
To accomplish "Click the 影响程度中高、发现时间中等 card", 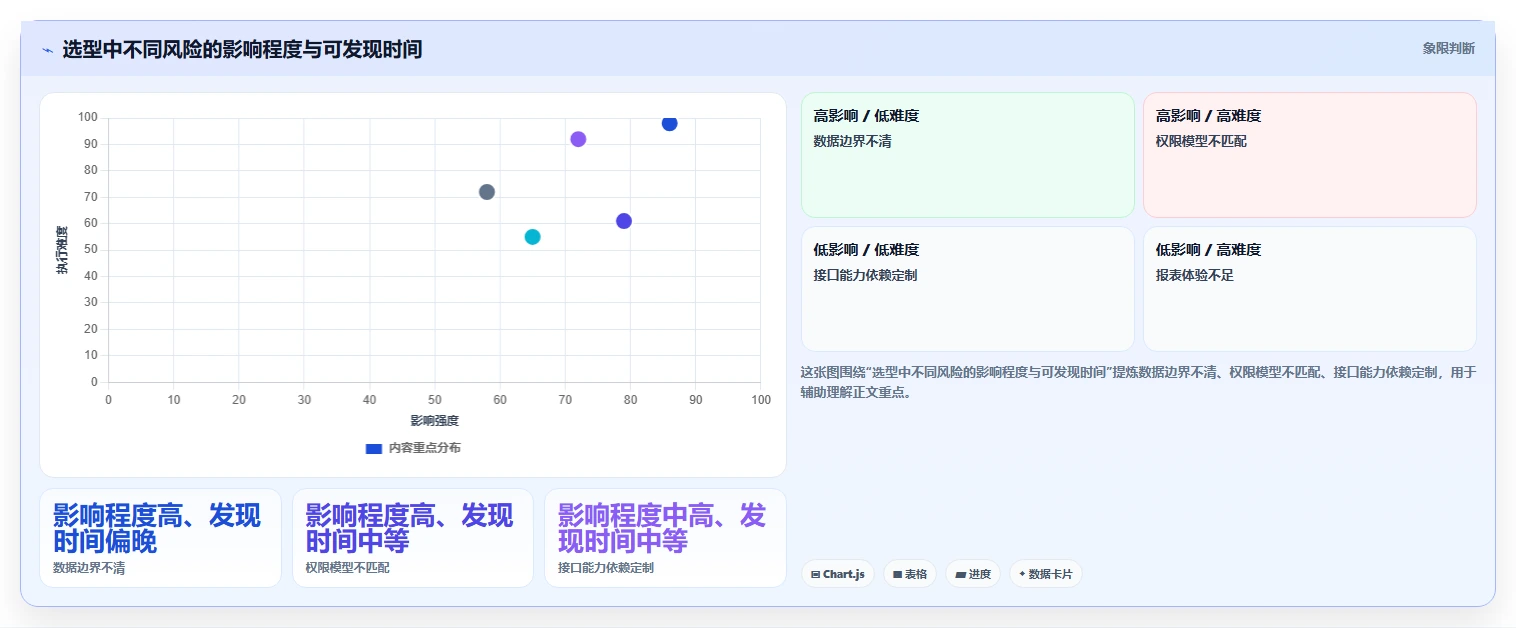I will coord(666,538).
